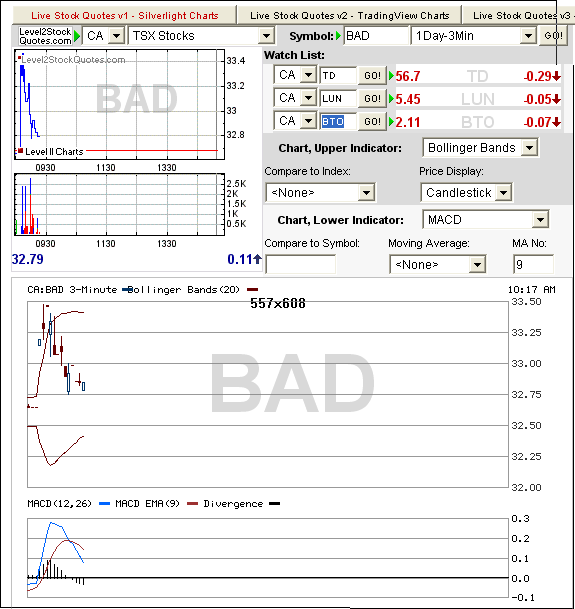Click the green arrow before TD quote
575x609 pixels.
pyautogui.click(x=392, y=76)
